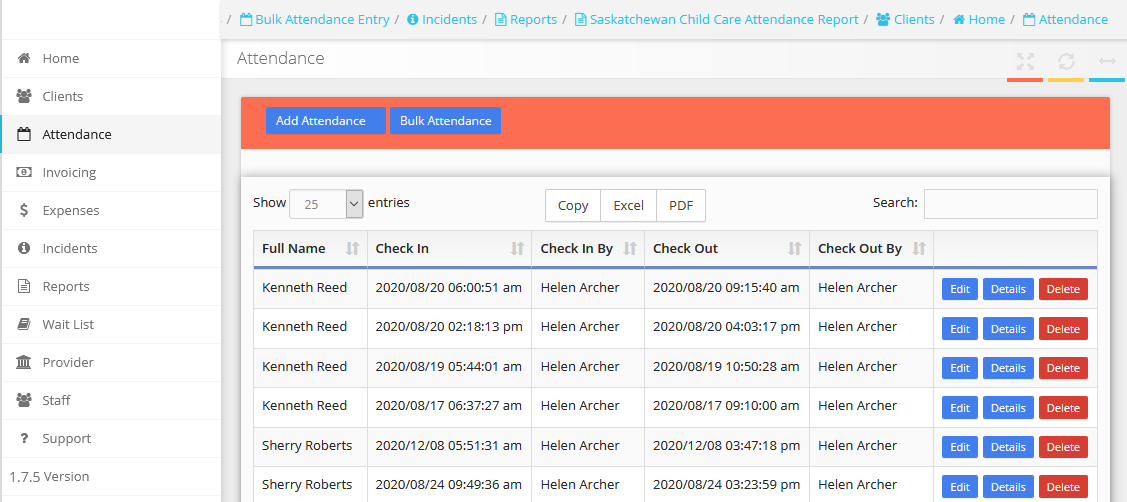The width and height of the screenshot is (1127, 502).
Task: Delete Sherry Roberts 2020/08/24 attendance entry
Action: [1063, 486]
